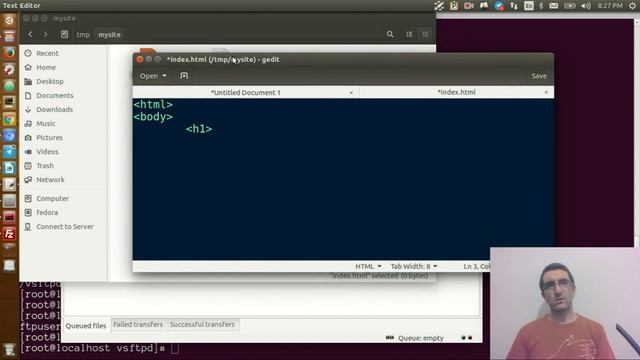Create a new document in gedit
This screenshot has height=360, width=640.
click(184, 76)
